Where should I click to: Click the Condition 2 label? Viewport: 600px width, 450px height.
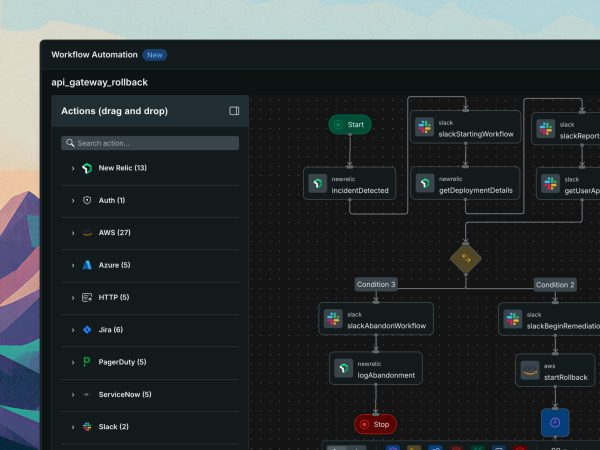[555, 285]
